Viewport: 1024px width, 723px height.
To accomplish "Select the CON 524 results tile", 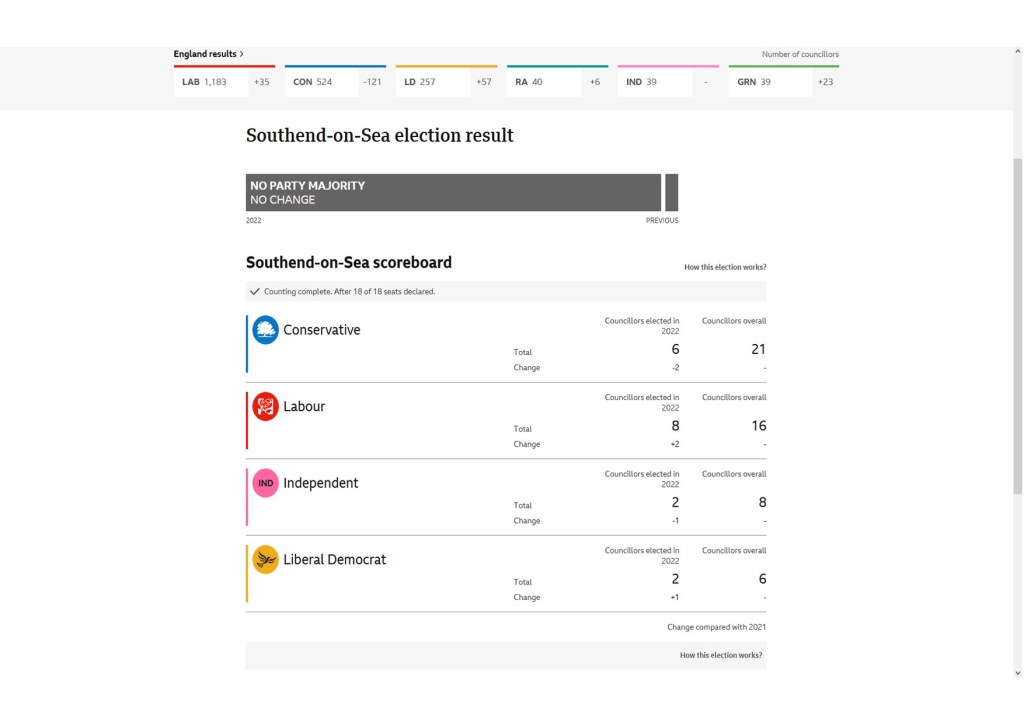I will 335,82.
